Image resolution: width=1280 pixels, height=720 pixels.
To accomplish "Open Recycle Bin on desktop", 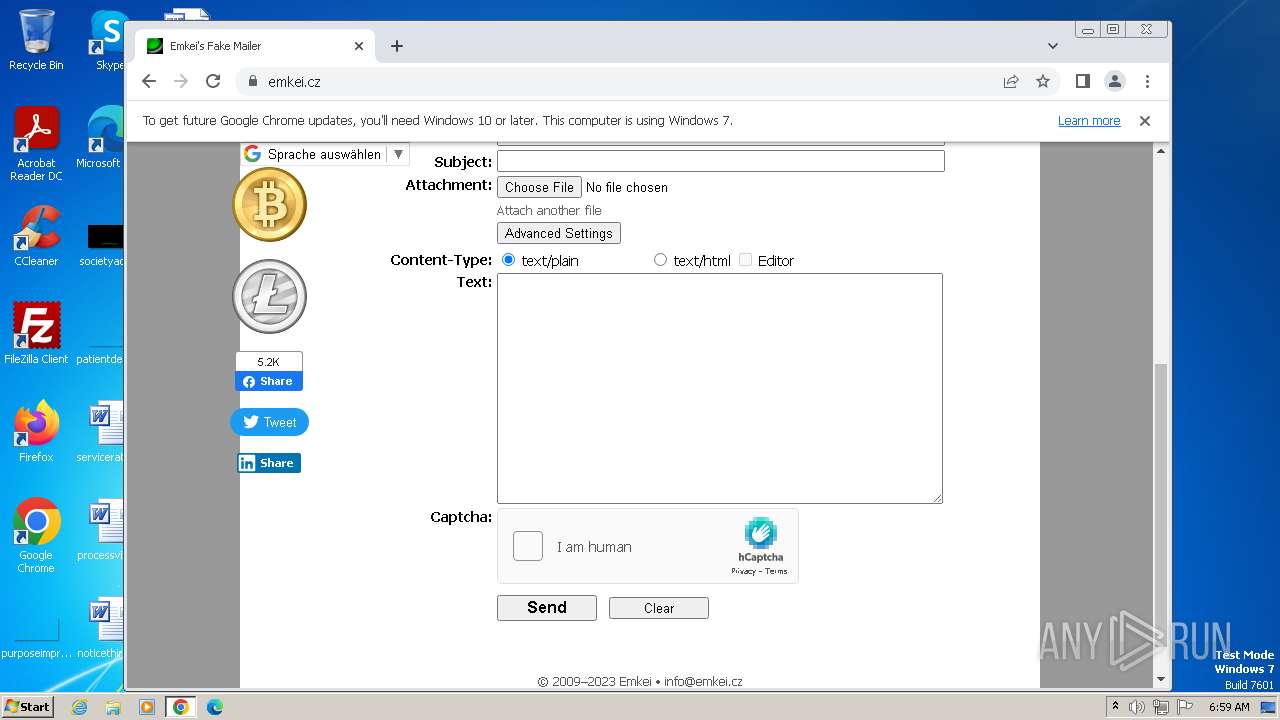I will pos(36,40).
